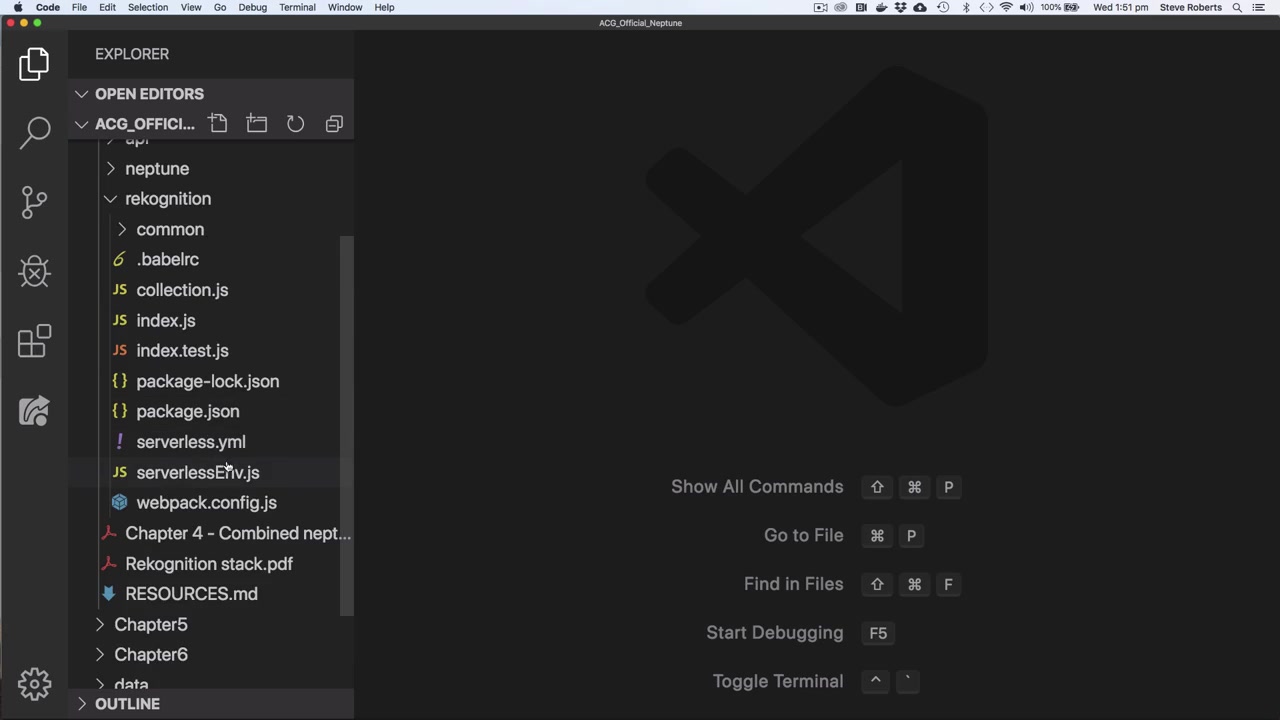Image resolution: width=1280 pixels, height=720 pixels.
Task: Open the Extensions view
Action: (34, 341)
